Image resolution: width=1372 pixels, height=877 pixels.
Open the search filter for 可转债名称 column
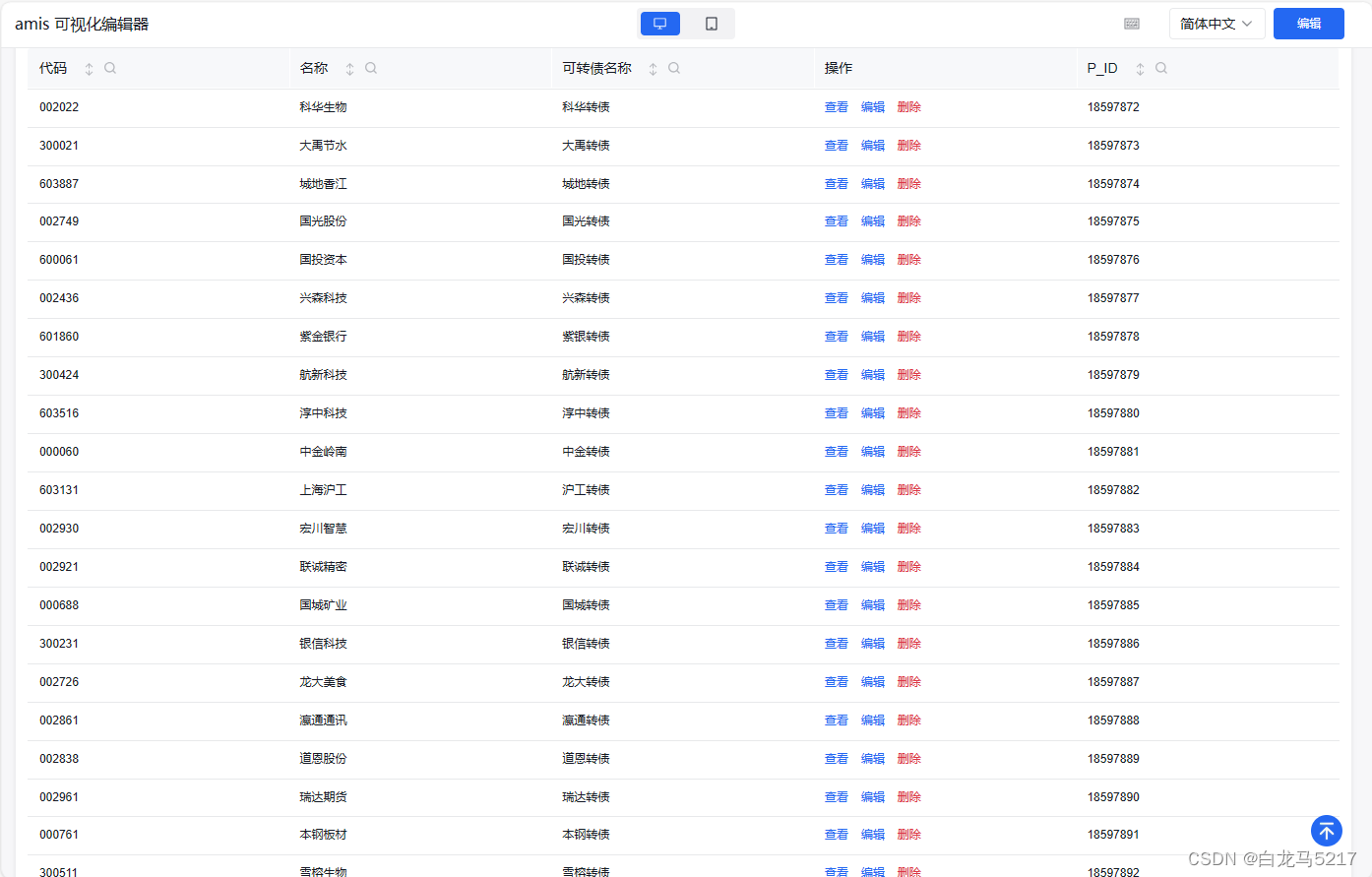click(673, 68)
